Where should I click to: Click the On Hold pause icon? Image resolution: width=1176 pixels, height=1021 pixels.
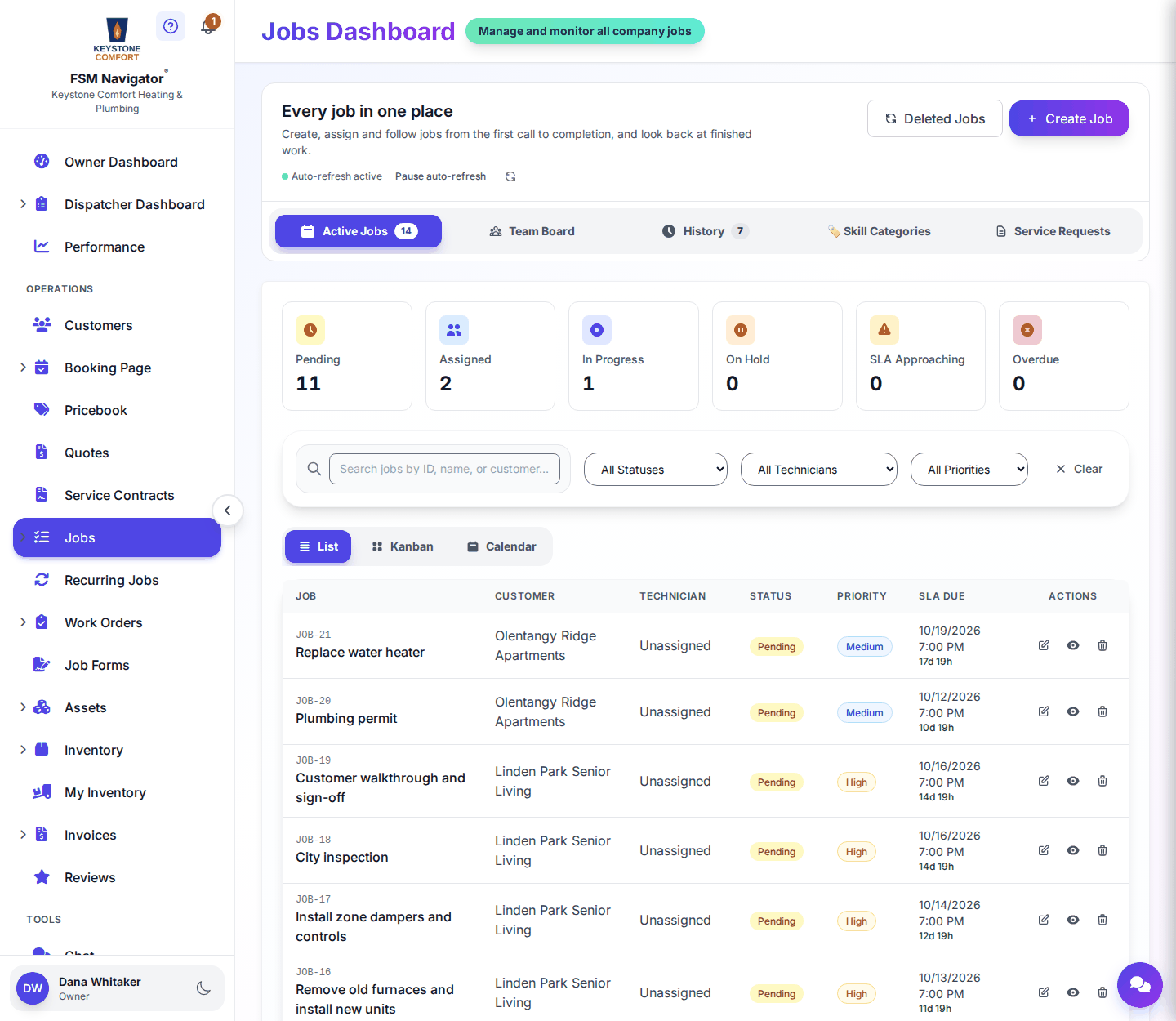741,330
